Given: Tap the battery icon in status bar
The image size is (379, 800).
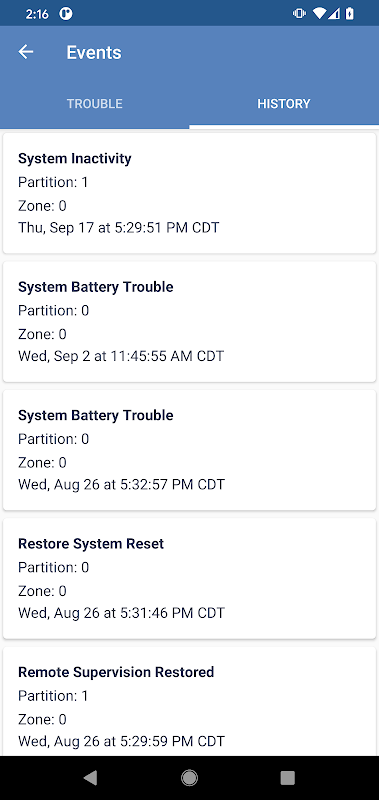Looking at the screenshot, I should [349, 14].
